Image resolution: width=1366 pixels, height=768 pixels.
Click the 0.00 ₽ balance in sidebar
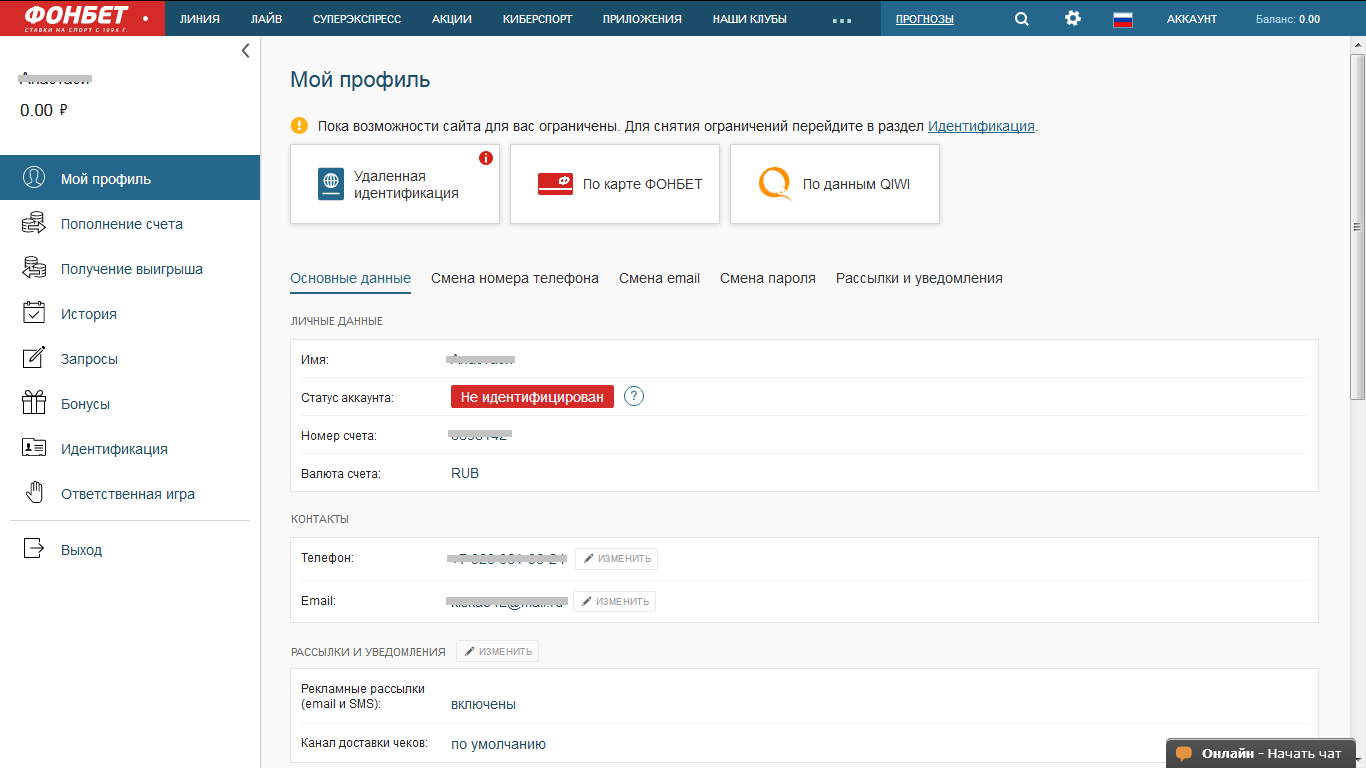point(44,110)
